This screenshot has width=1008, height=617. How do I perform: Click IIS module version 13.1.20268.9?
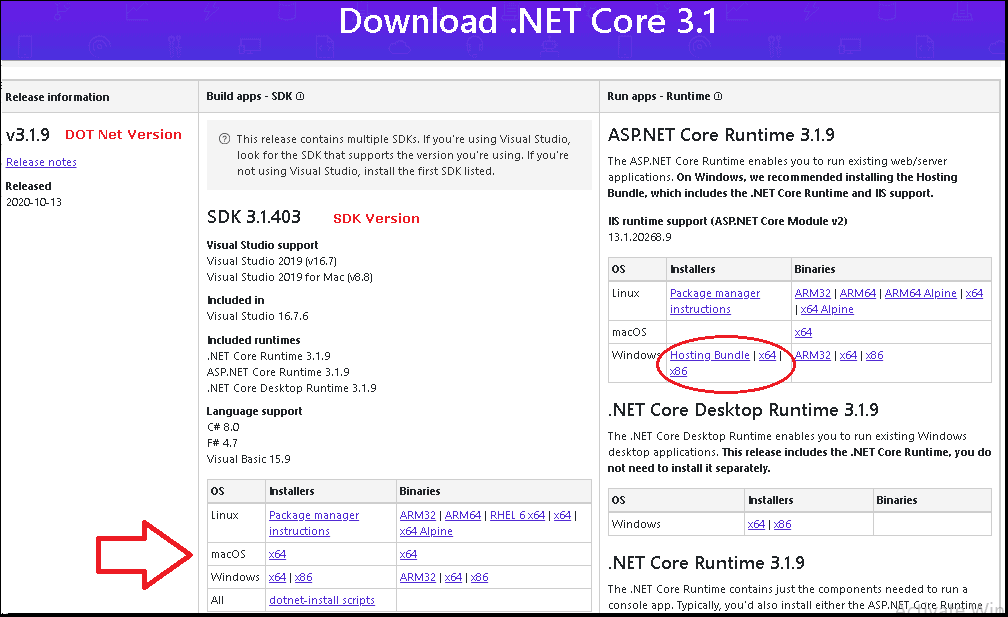640,237
